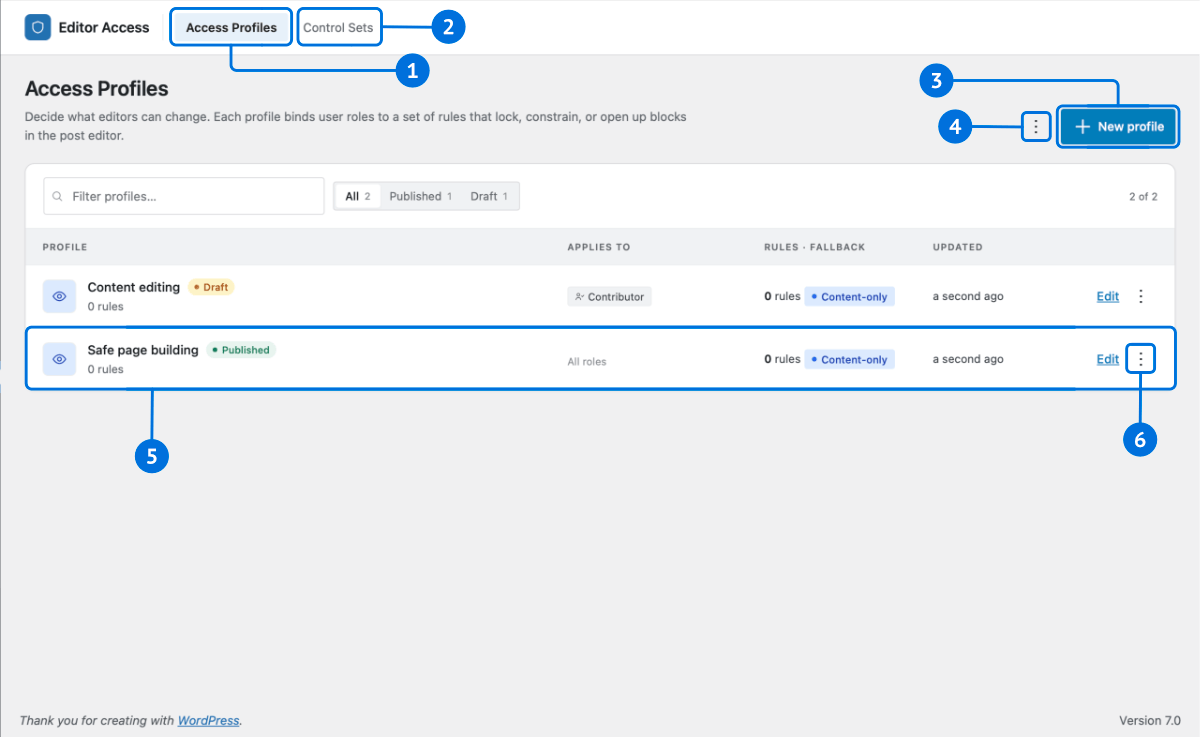Click the UPDATED column header
1200x737 pixels.
958,247
